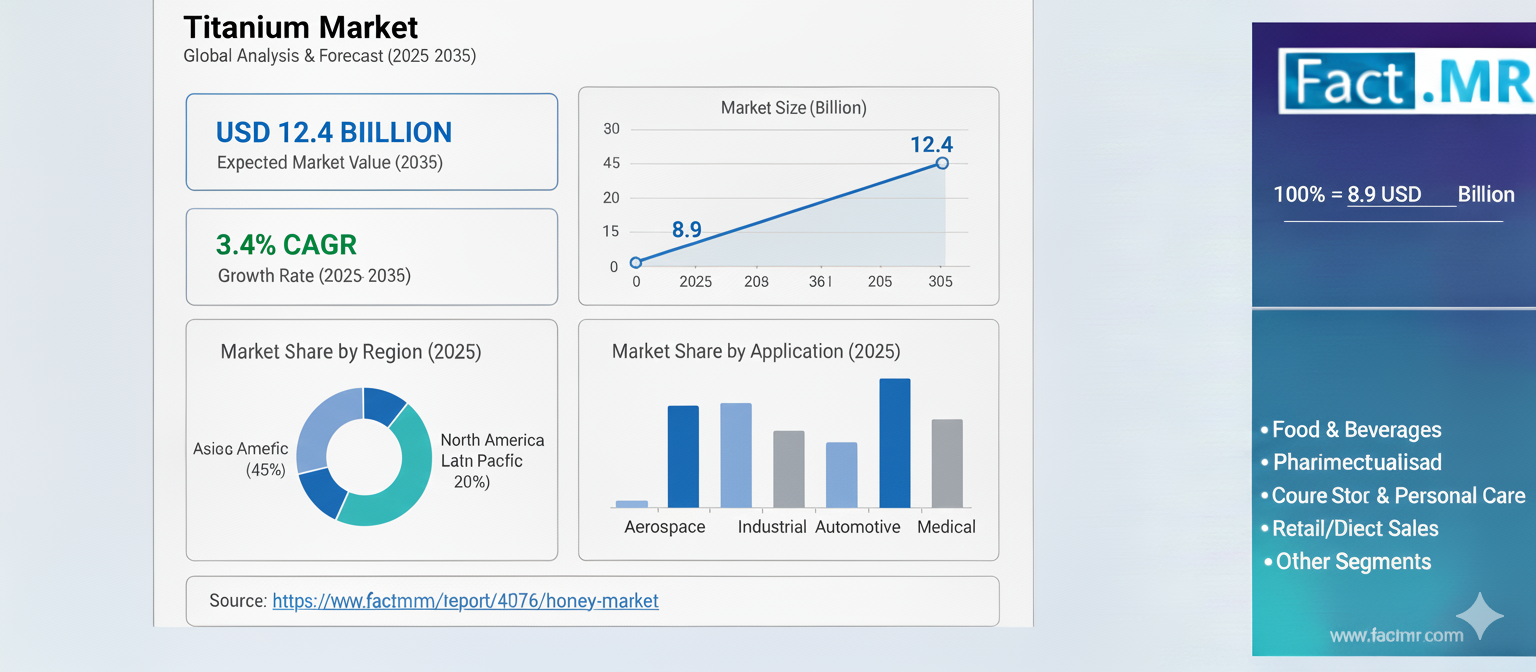Click the Titanium Market title heading

pos(301,27)
